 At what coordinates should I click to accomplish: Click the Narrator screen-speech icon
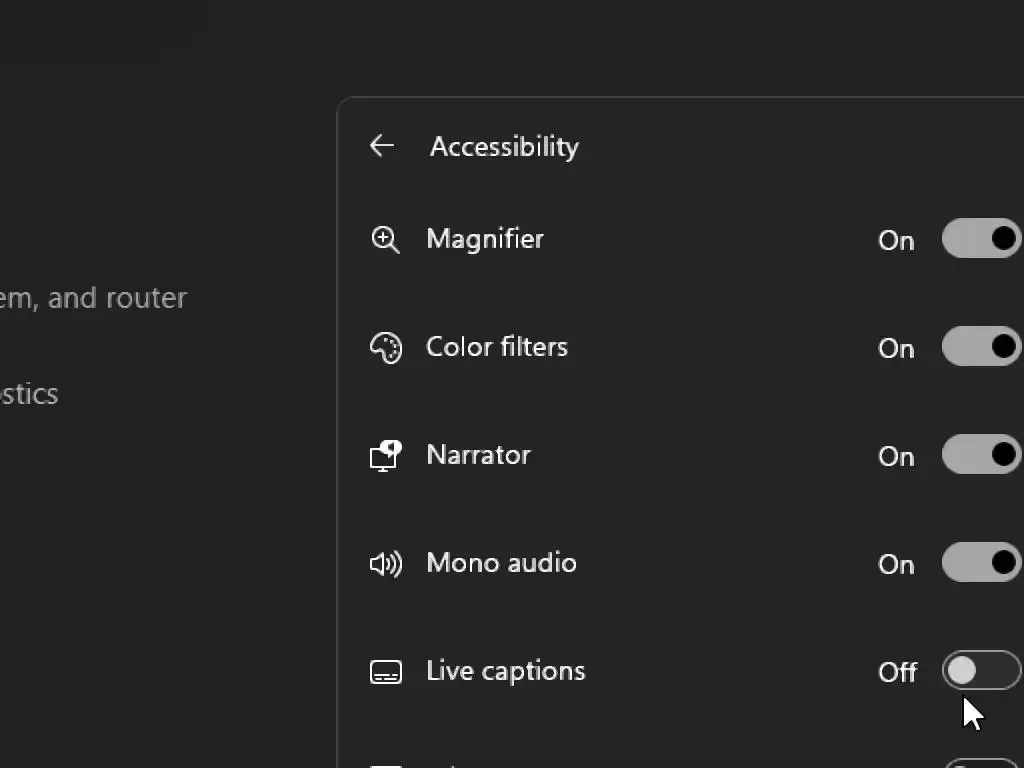coord(385,456)
